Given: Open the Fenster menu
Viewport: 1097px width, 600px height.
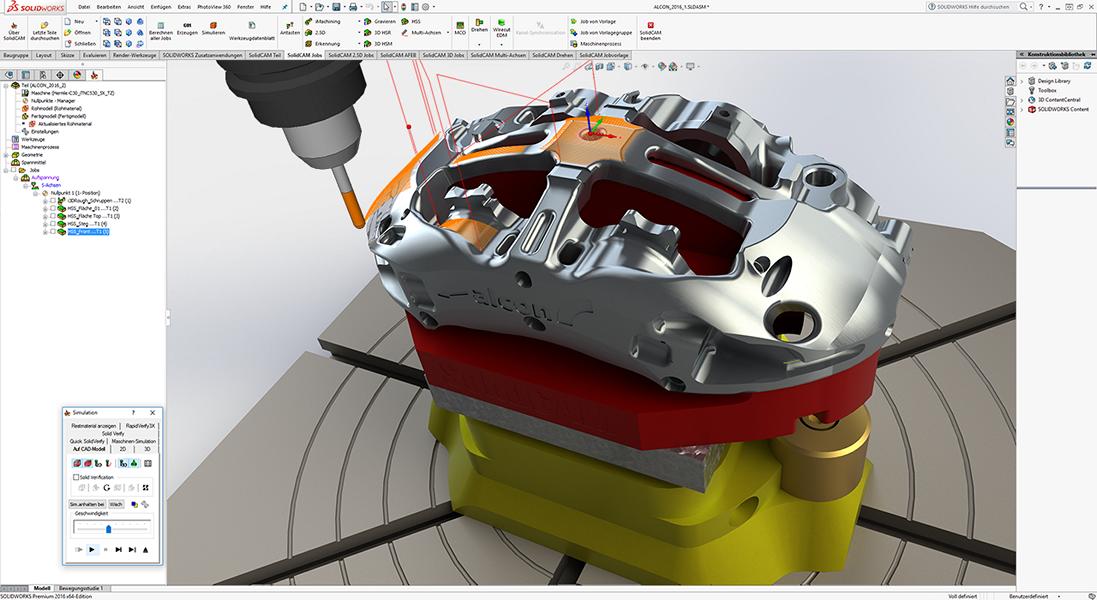Looking at the screenshot, I should tap(246, 7).
